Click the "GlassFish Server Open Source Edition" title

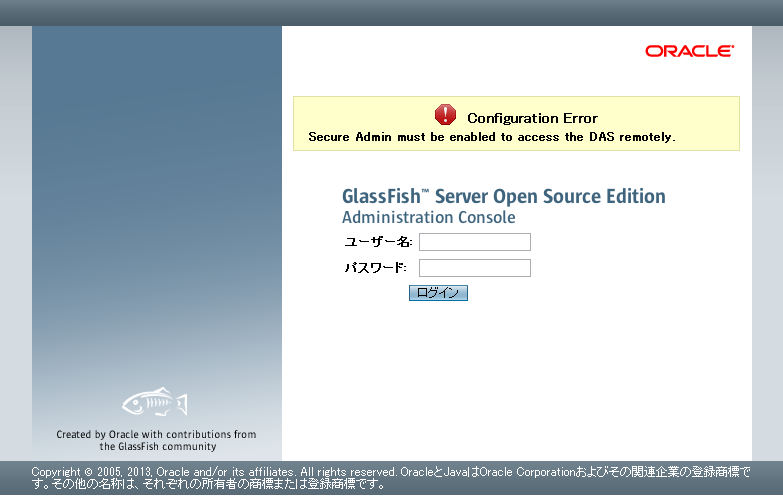[x=503, y=196]
